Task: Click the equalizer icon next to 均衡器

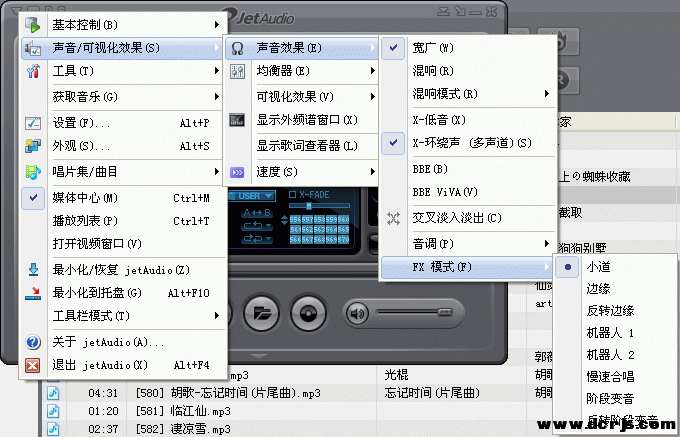Action: 238,72
